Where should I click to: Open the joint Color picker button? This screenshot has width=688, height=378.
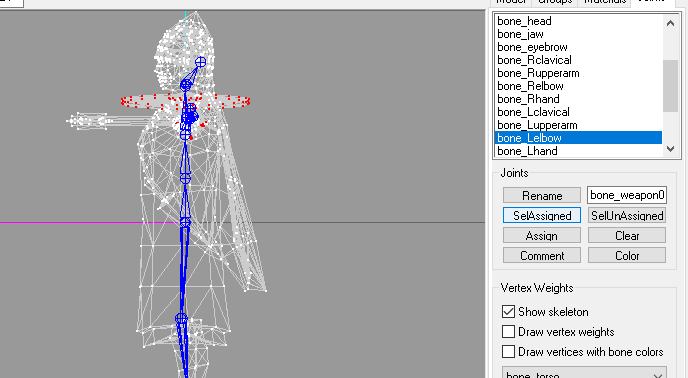point(627,256)
